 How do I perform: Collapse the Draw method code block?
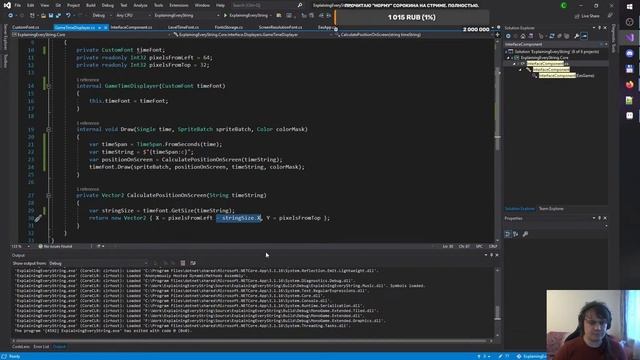pos(49,129)
